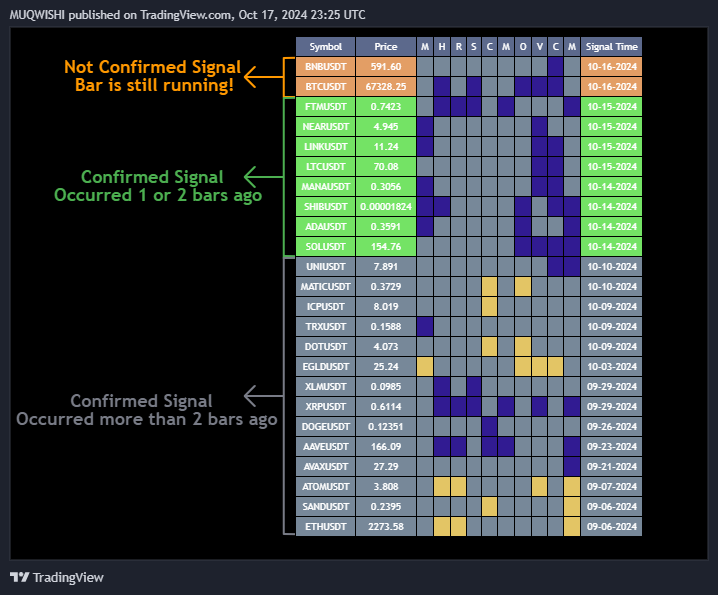Select the Price column header
The image size is (718, 595).
[386, 46]
